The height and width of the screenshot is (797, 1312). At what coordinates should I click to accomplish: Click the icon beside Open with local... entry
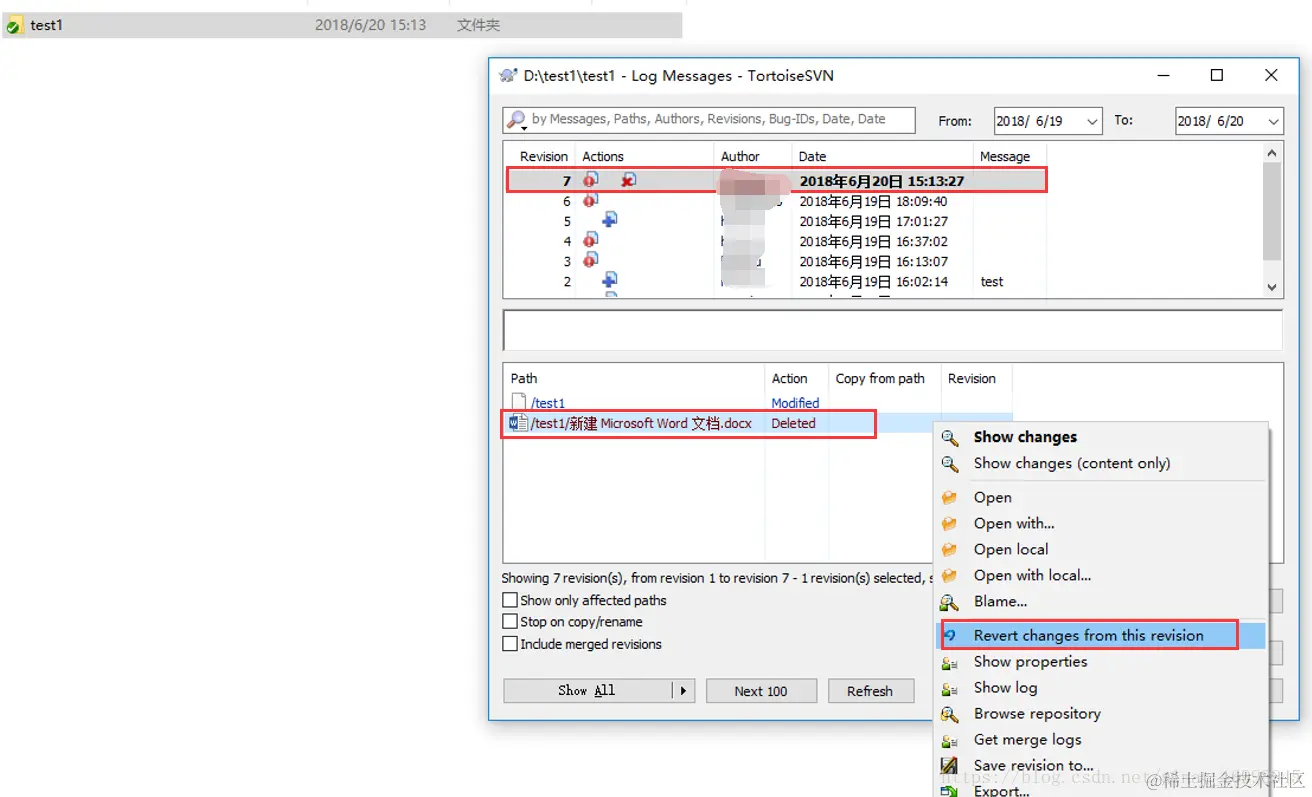pyautogui.click(x=950, y=576)
